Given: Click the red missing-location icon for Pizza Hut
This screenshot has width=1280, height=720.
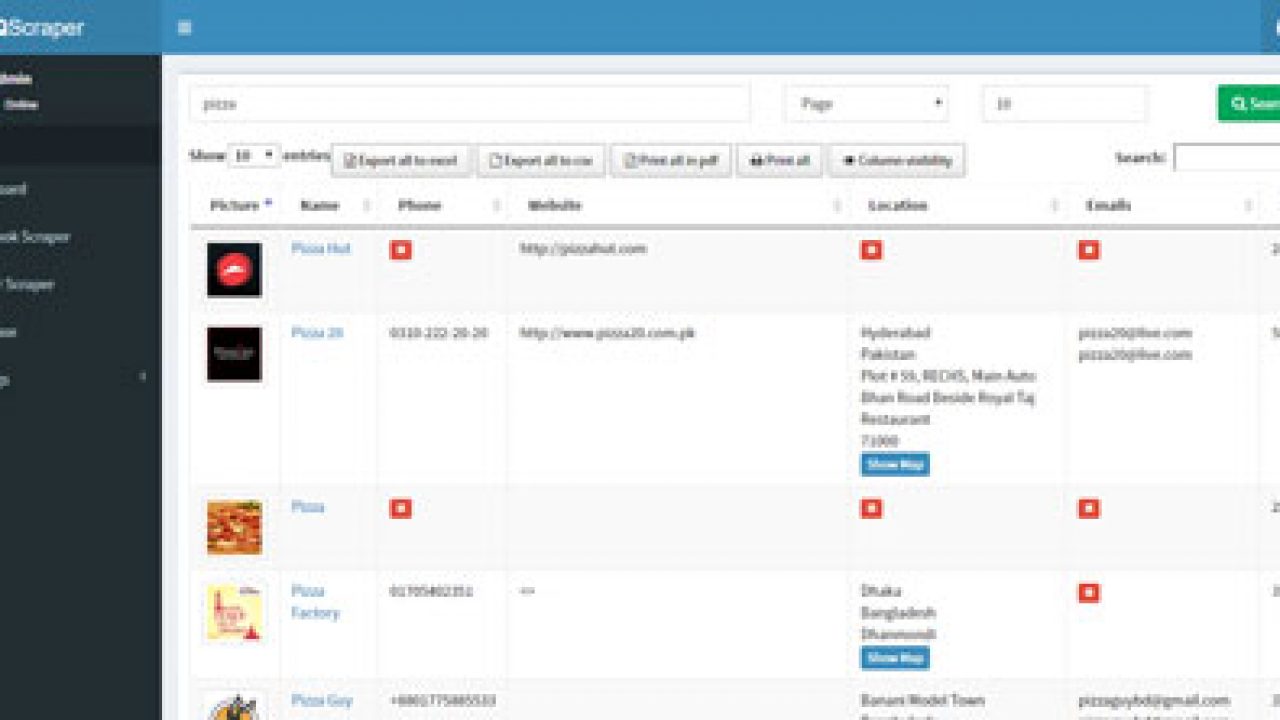Looking at the screenshot, I should click(872, 250).
